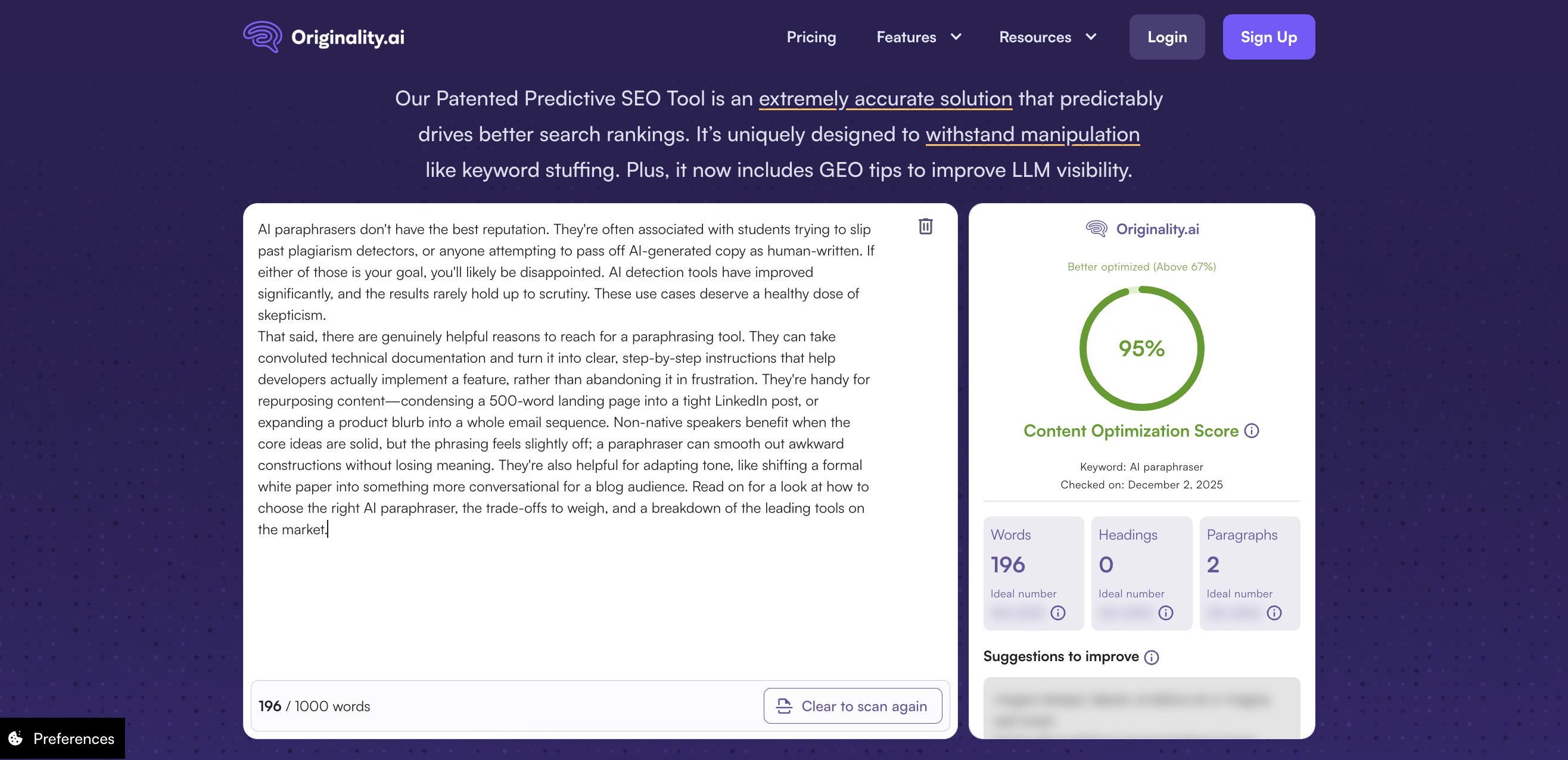1568x760 pixels.
Task: Click the Originality.ai logo in results panel
Action: point(1142,229)
